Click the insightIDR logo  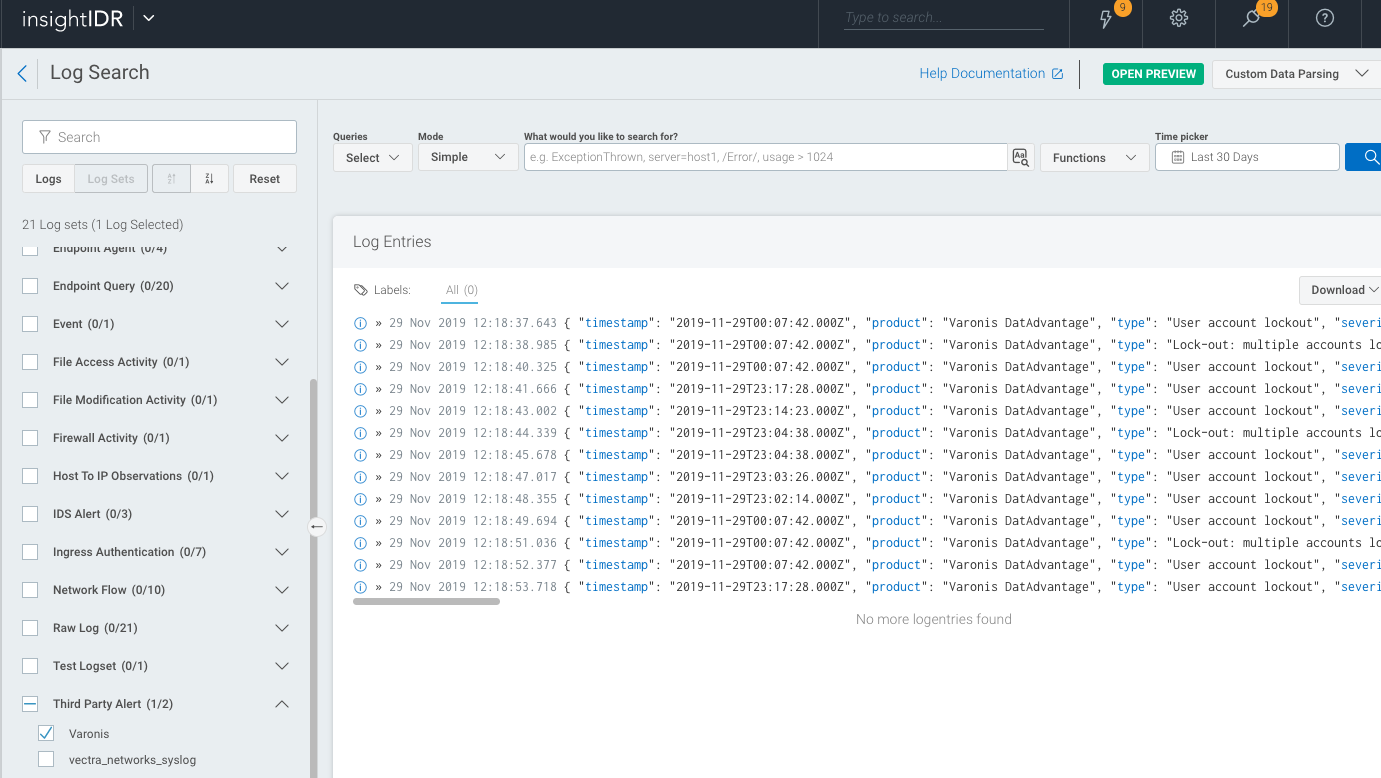point(72,19)
